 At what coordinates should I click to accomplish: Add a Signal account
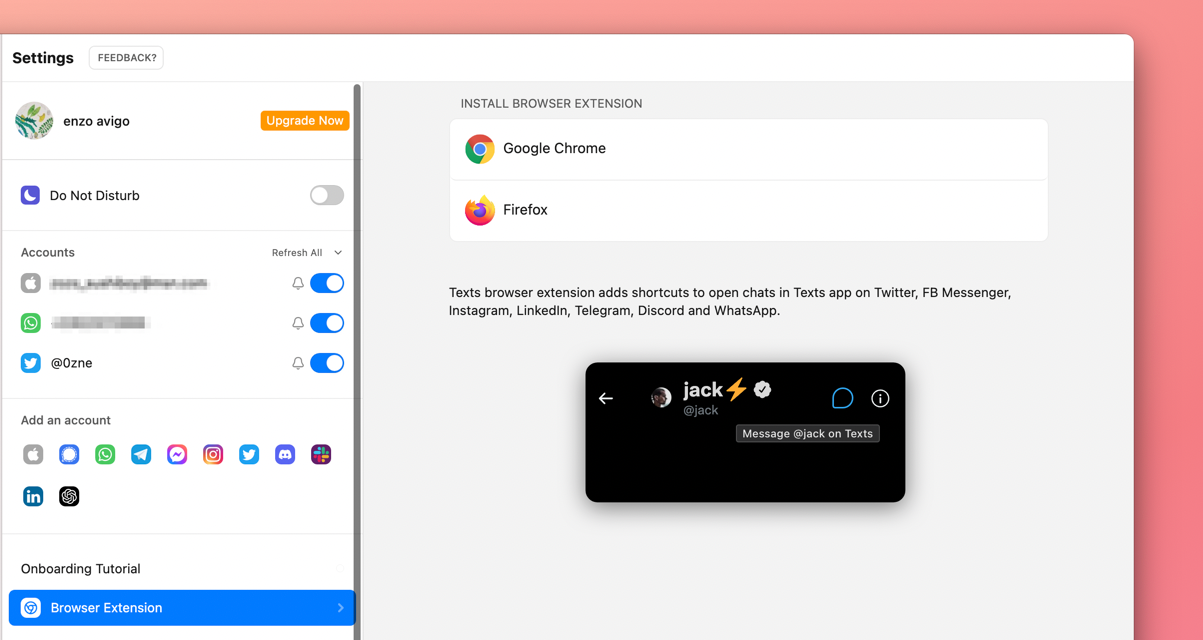coord(69,455)
